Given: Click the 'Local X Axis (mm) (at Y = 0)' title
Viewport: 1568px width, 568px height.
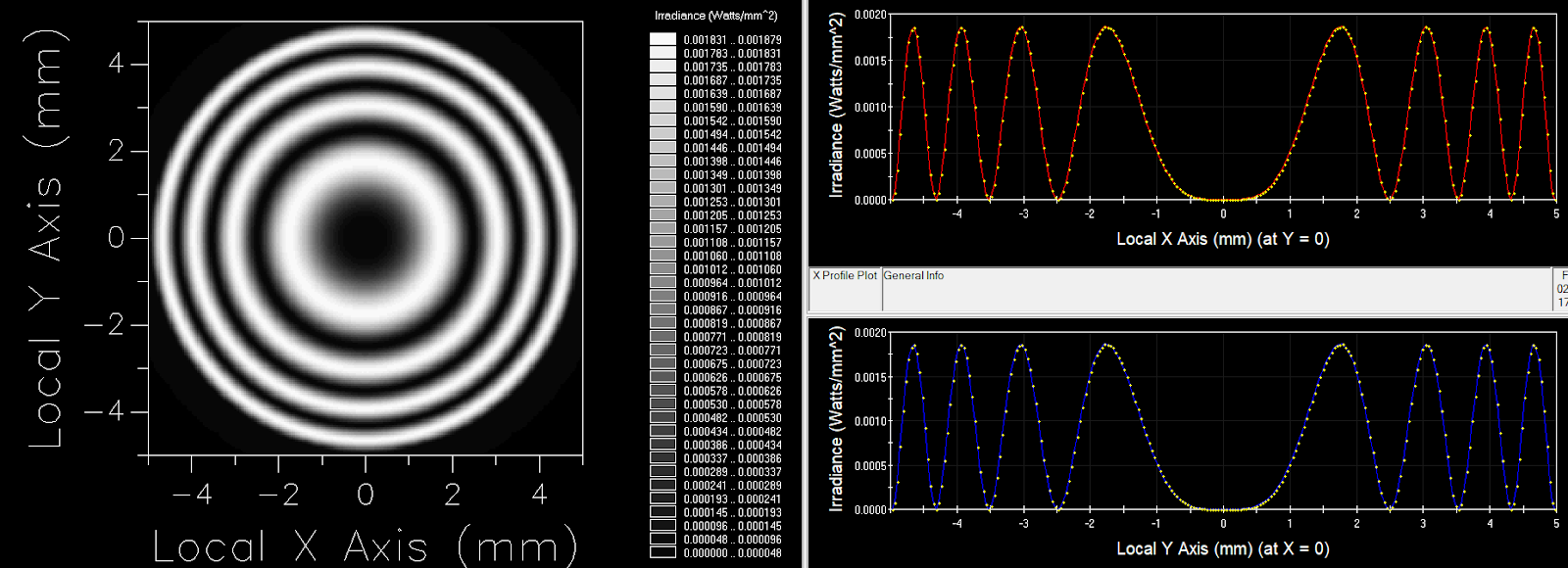Looking at the screenshot, I should click(x=1222, y=239).
